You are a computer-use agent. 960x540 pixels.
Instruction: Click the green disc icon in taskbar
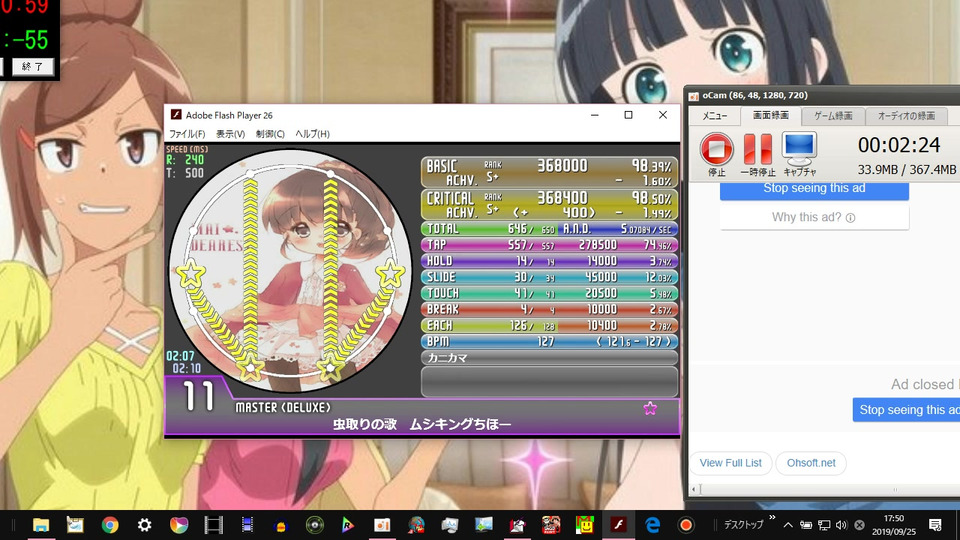pyautogui.click(x=315, y=525)
